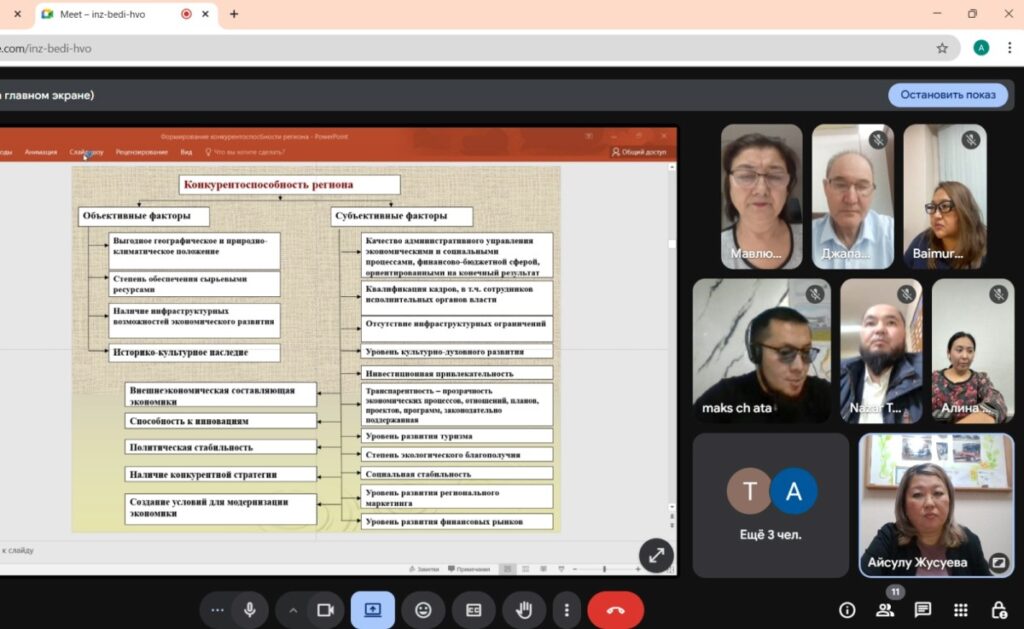Raise your hand in the meeting
The image size is (1024, 629).
[523, 610]
